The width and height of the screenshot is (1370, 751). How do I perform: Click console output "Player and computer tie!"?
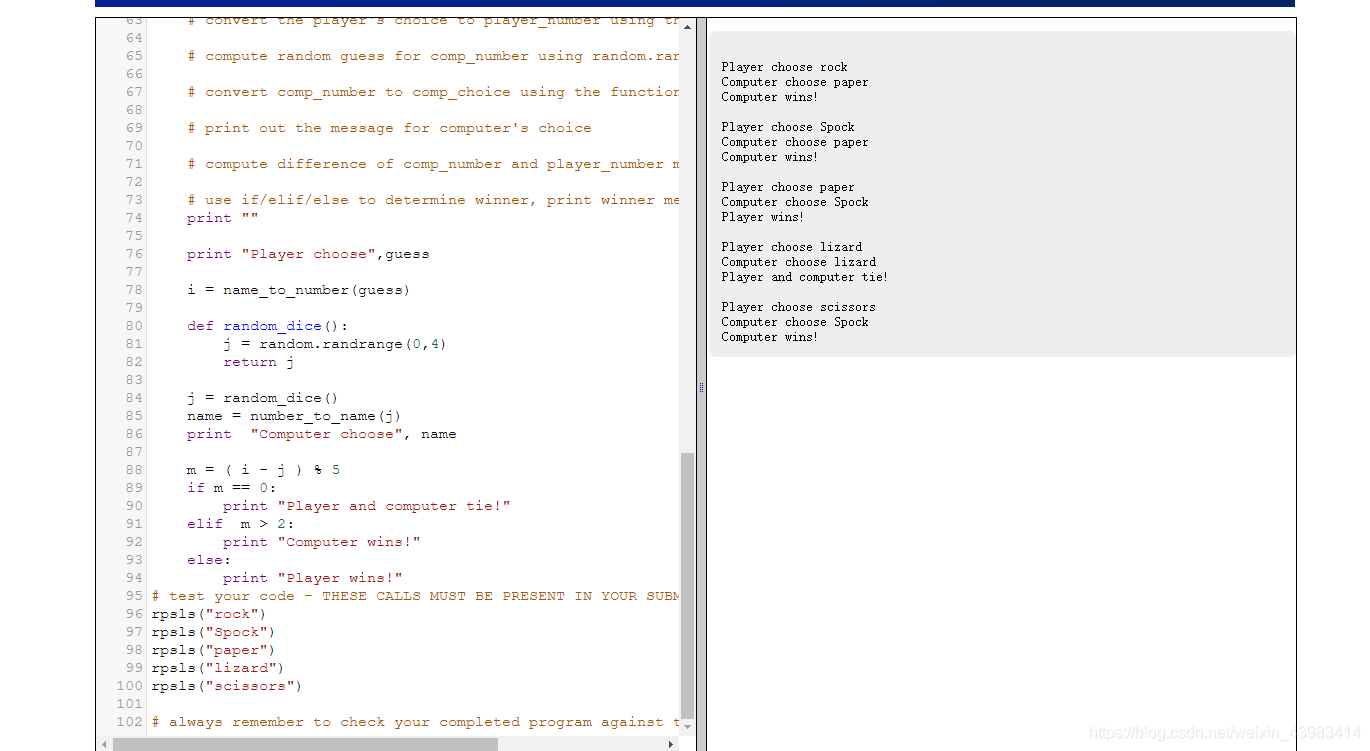click(x=805, y=277)
